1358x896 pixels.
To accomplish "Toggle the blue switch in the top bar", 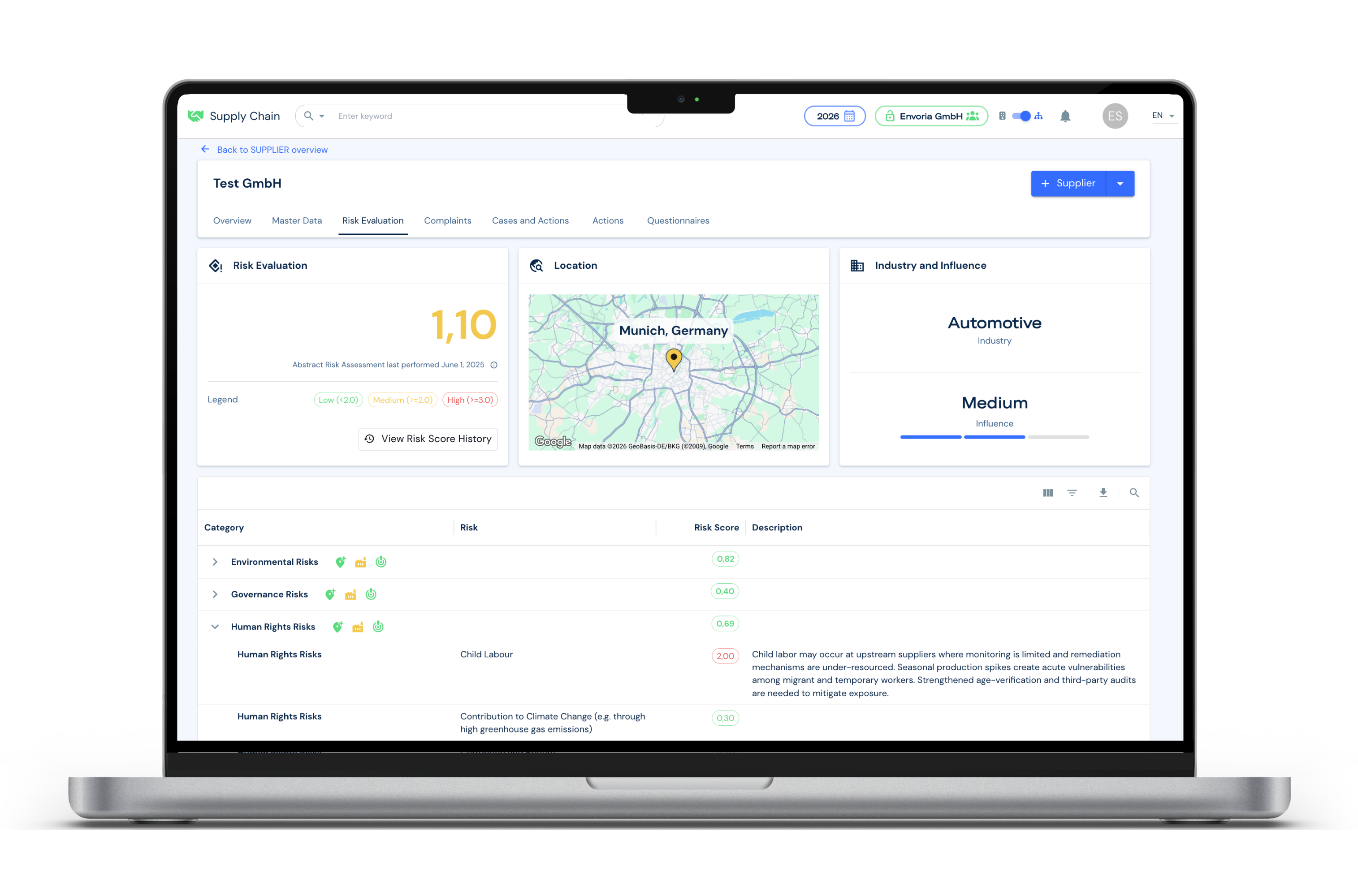I will pyautogui.click(x=1022, y=116).
